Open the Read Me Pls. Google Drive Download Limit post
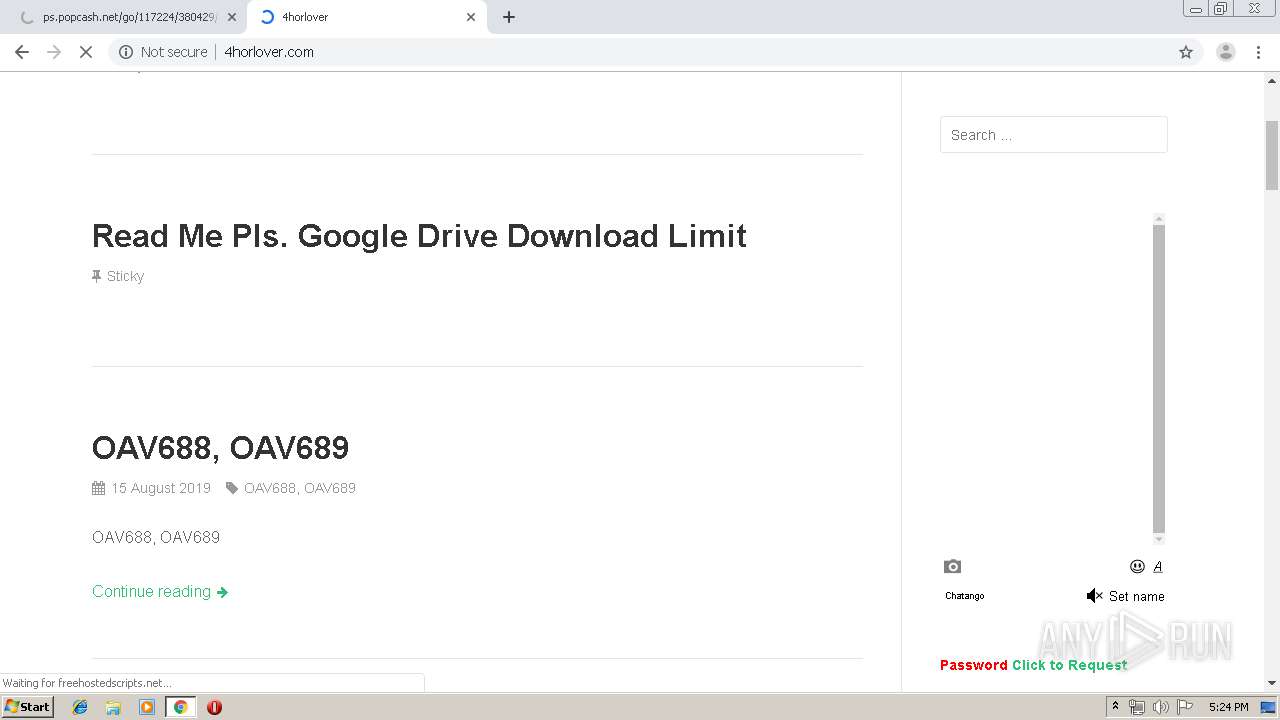 419,236
